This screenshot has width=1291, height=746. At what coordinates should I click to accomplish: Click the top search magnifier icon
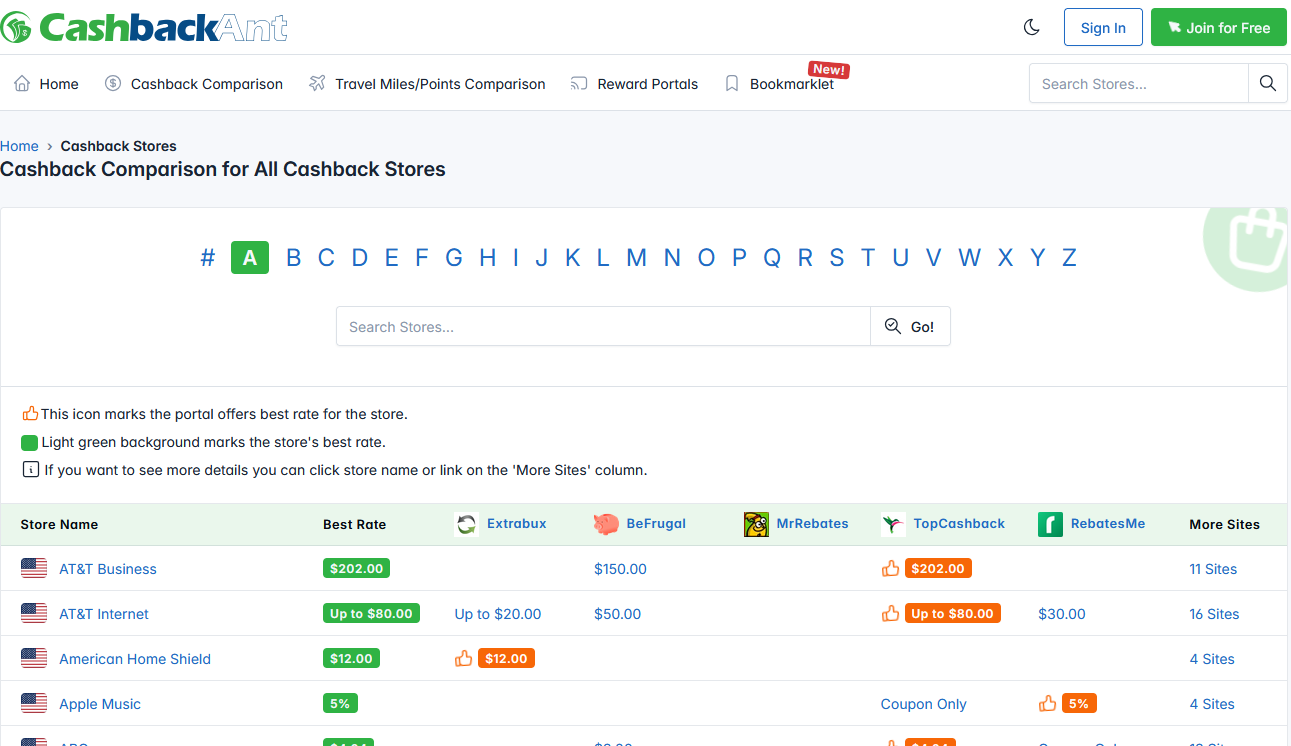click(x=1268, y=83)
